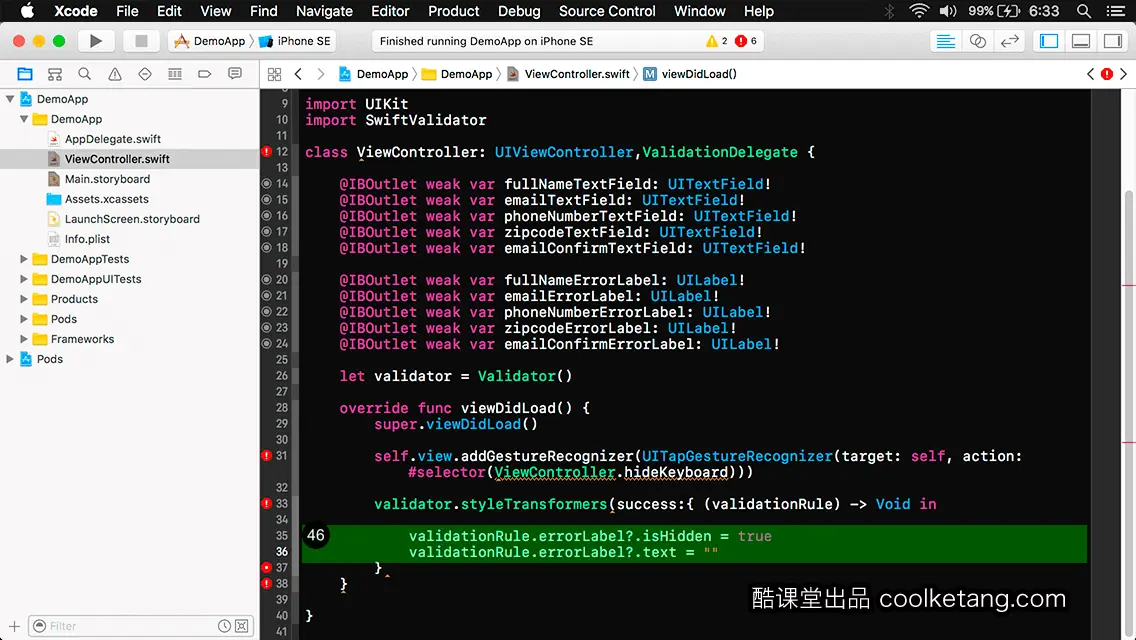
Task: Open the Editor menu
Action: [x=390, y=11]
